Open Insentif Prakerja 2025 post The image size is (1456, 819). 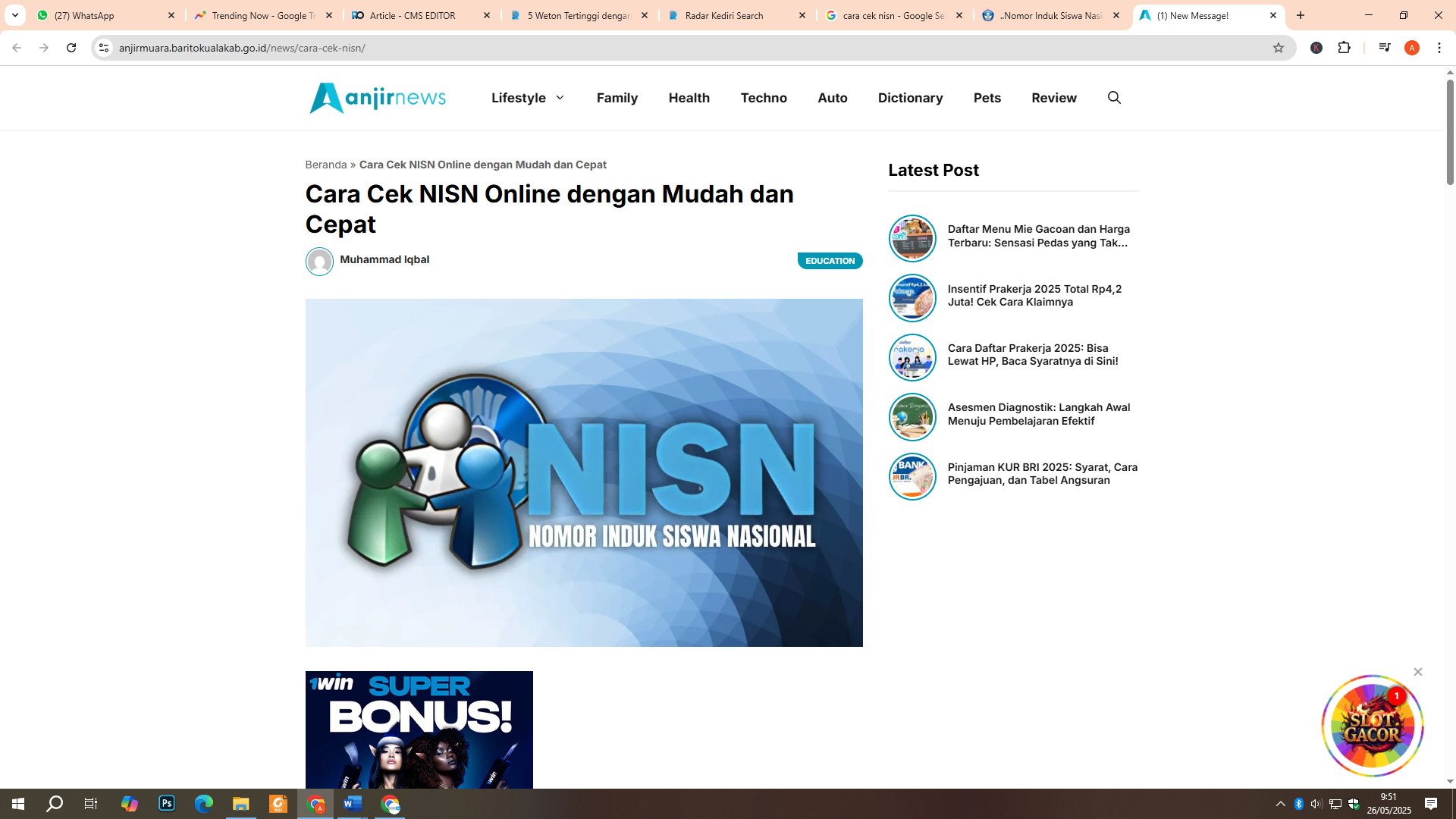pyautogui.click(x=1034, y=296)
